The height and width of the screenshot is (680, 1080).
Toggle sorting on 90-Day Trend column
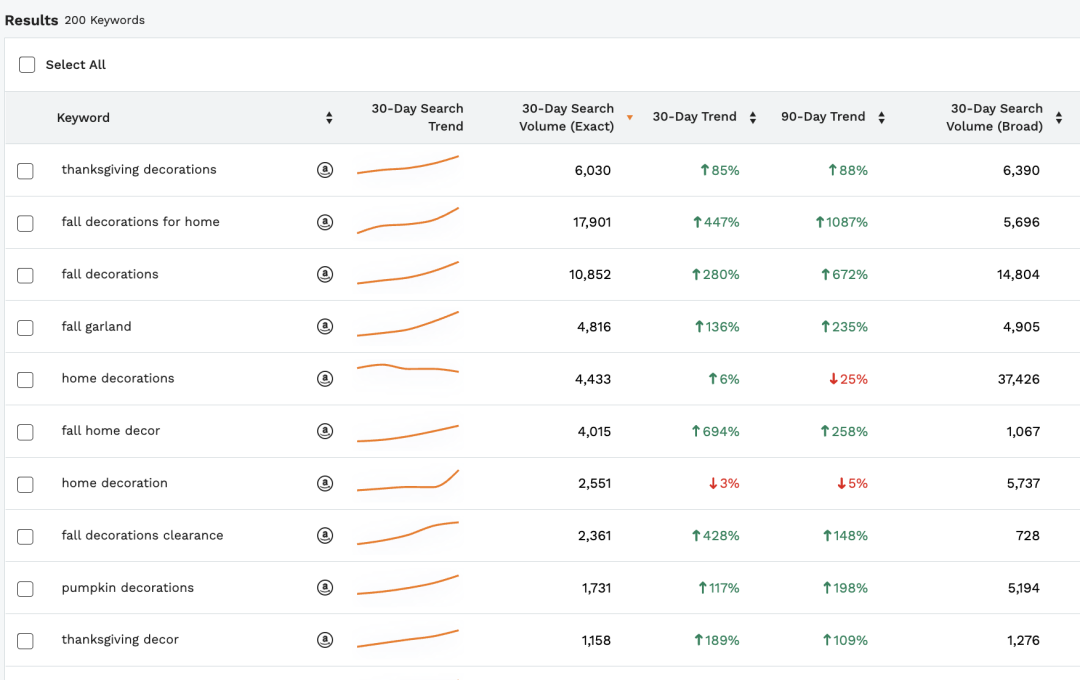click(881, 117)
